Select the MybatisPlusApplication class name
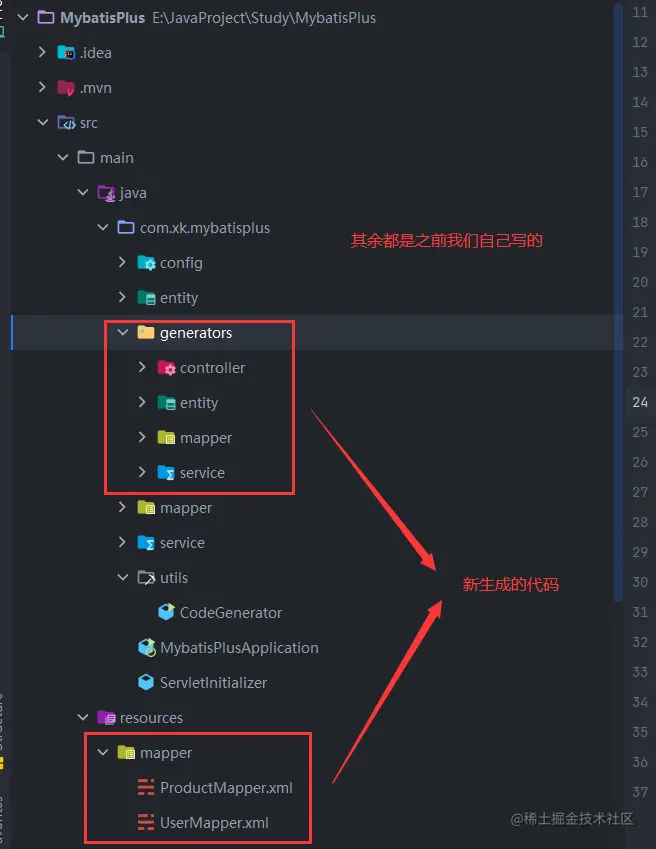The width and height of the screenshot is (656, 849). 239,648
